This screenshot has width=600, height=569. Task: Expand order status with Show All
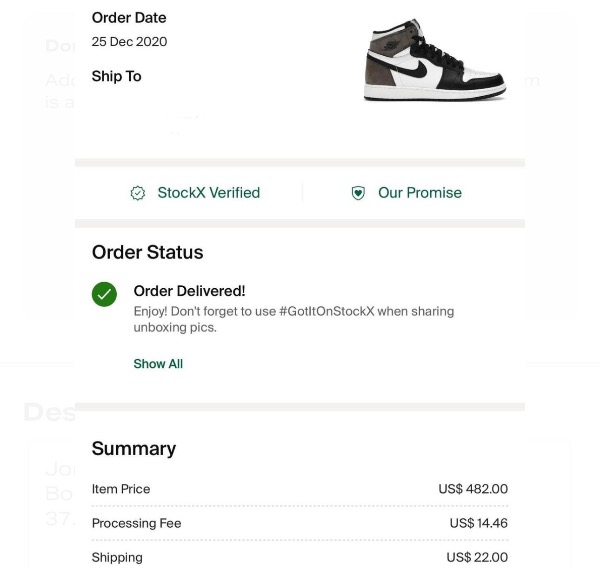click(x=158, y=364)
